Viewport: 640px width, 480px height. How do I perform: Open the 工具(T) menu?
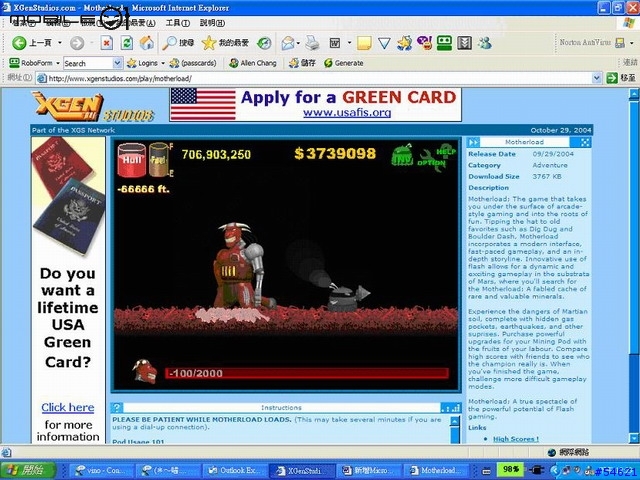tap(178, 23)
